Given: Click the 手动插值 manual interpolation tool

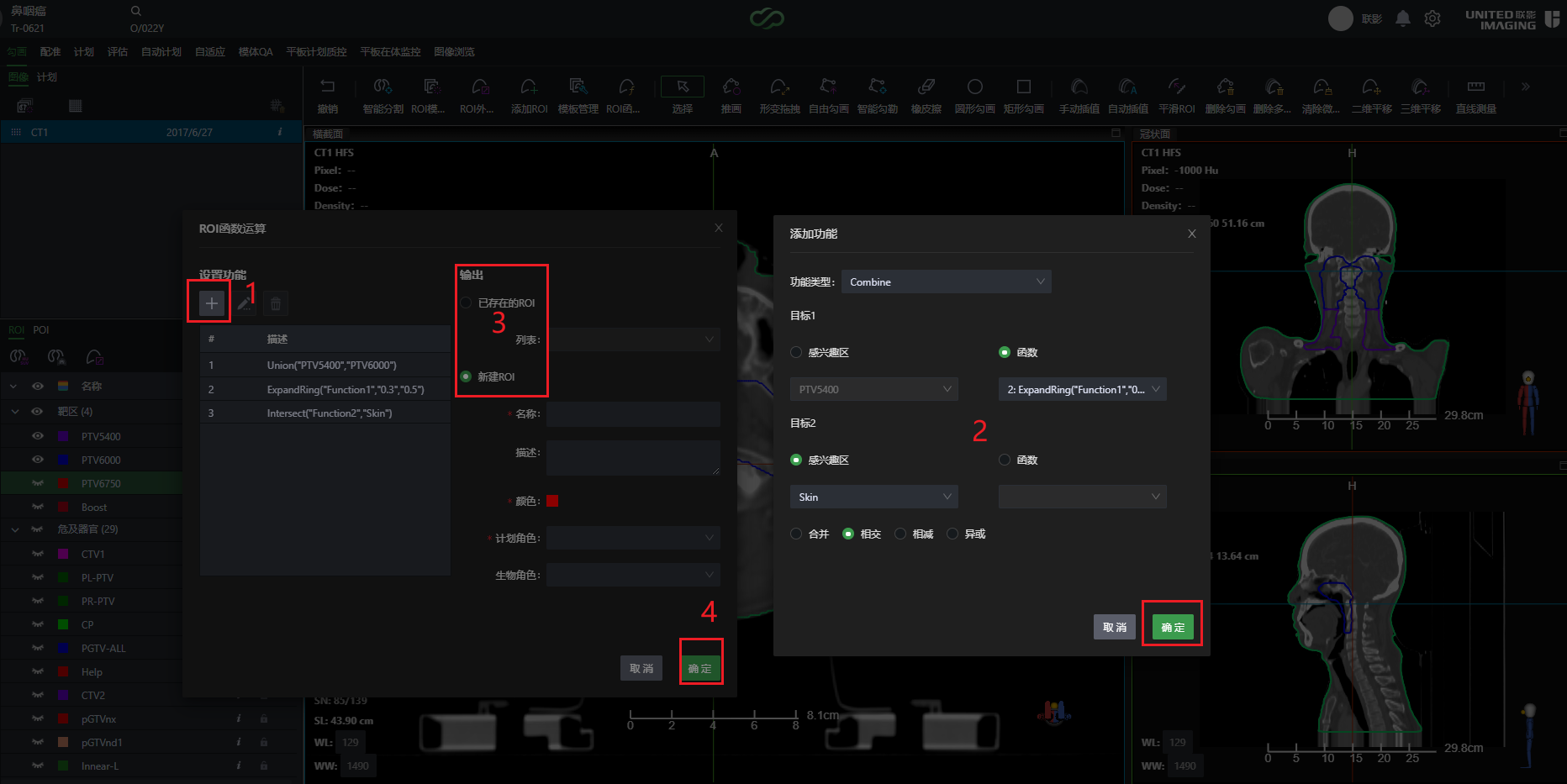Looking at the screenshot, I should [1079, 96].
